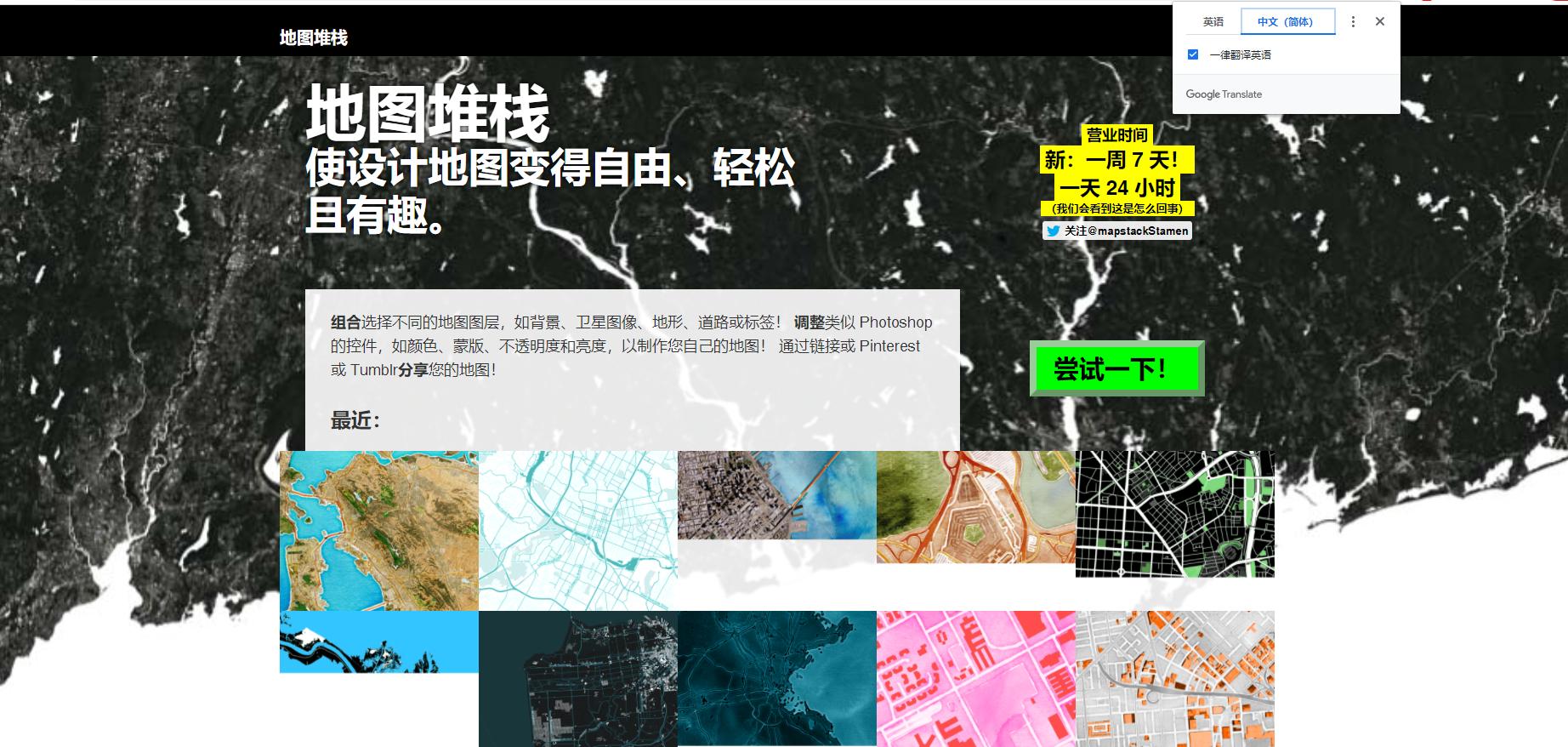Click the 营业时间 yellow label
The height and width of the screenshot is (747, 1568).
[1117, 134]
